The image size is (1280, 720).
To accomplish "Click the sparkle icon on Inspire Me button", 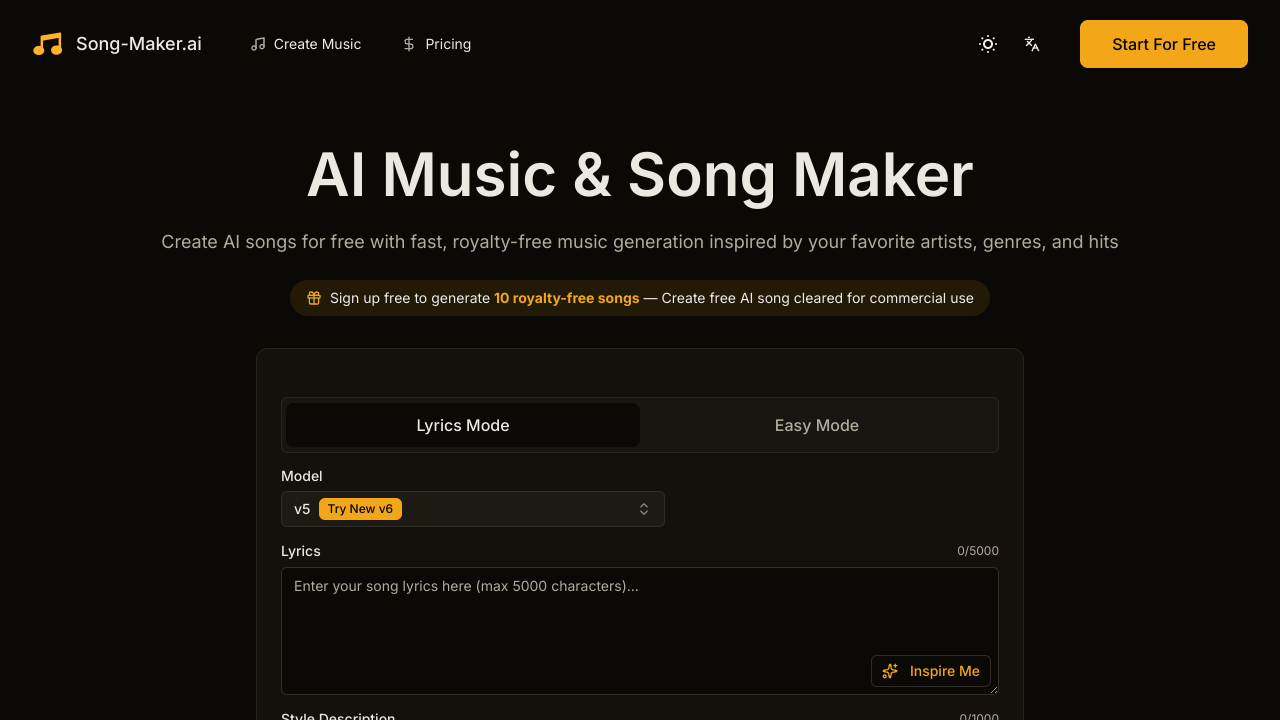I will point(890,671).
